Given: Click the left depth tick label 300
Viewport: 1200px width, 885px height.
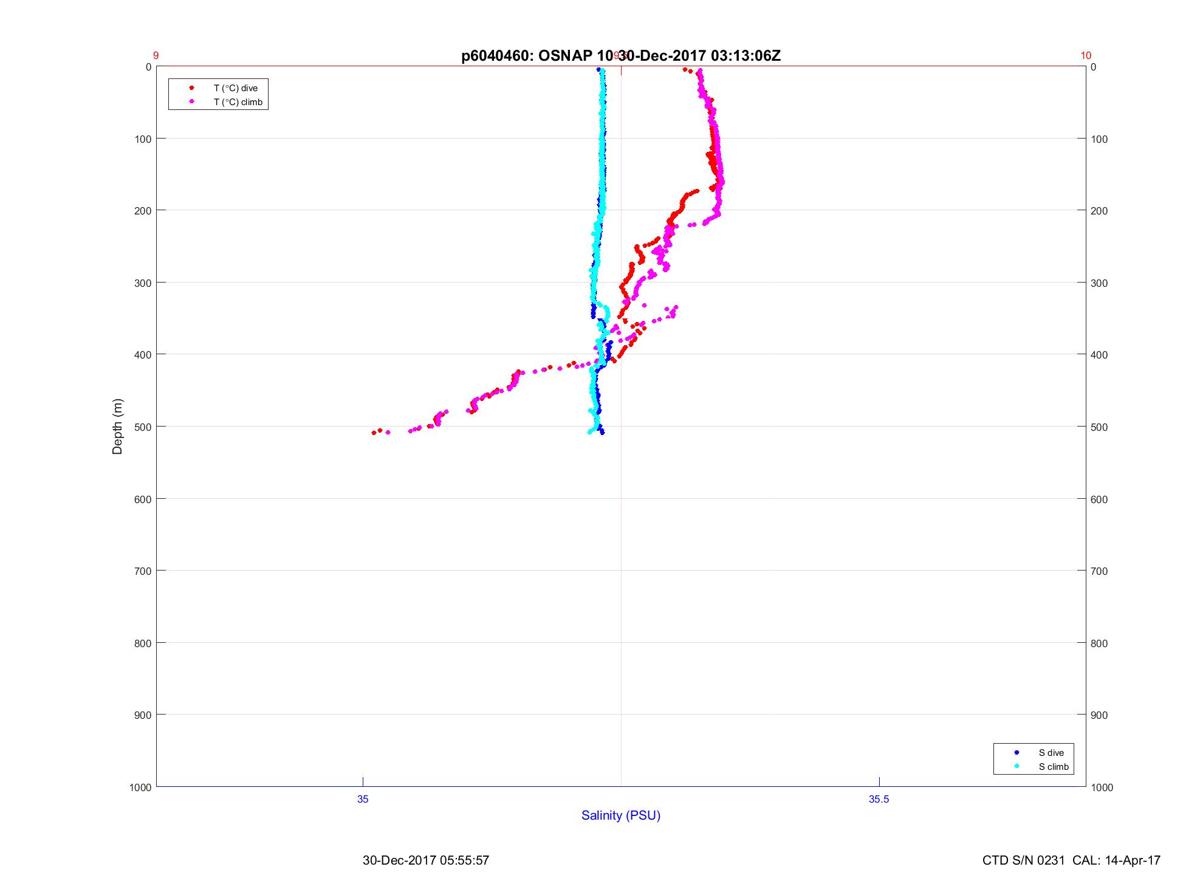Looking at the screenshot, I should click(x=143, y=283).
